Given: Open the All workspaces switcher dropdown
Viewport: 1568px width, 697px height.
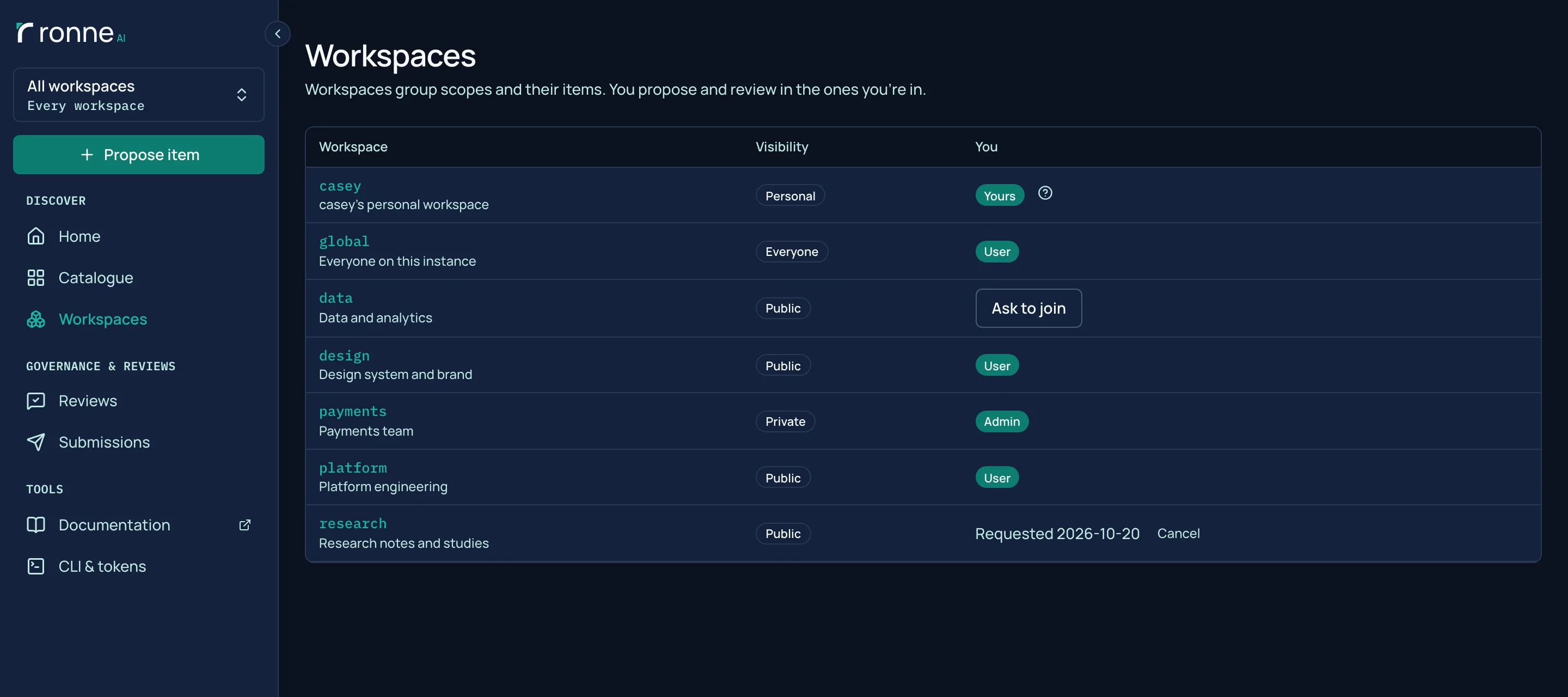Looking at the screenshot, I should [139, 95].
